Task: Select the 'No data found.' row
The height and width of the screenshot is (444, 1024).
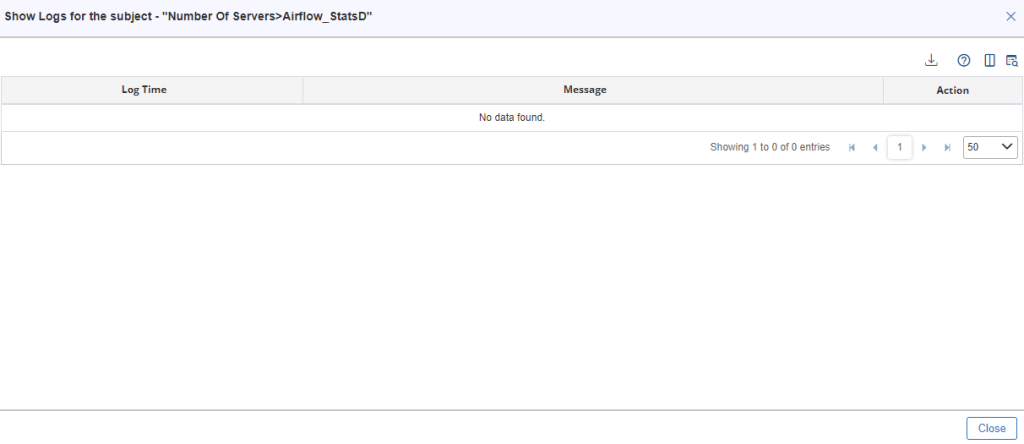Action: (512, 118)
